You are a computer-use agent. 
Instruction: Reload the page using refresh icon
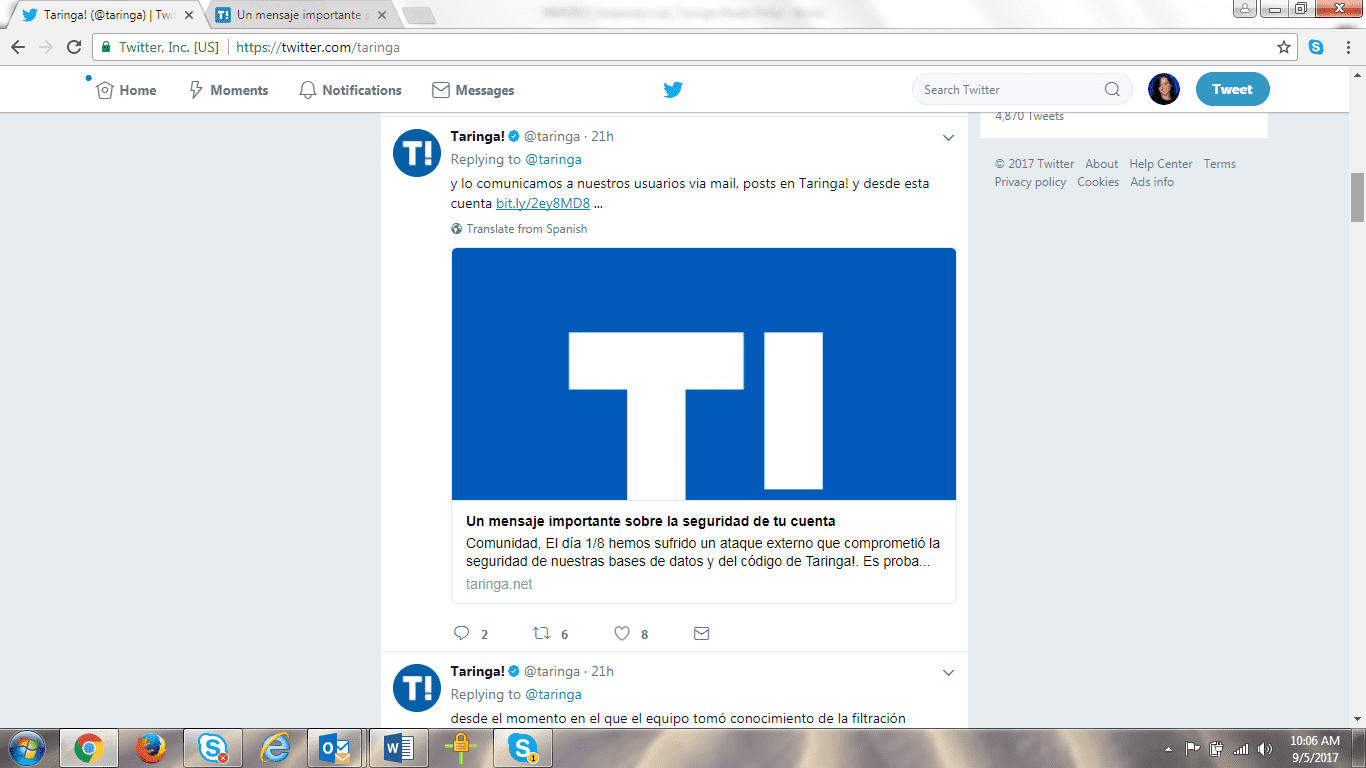point(74,47)
